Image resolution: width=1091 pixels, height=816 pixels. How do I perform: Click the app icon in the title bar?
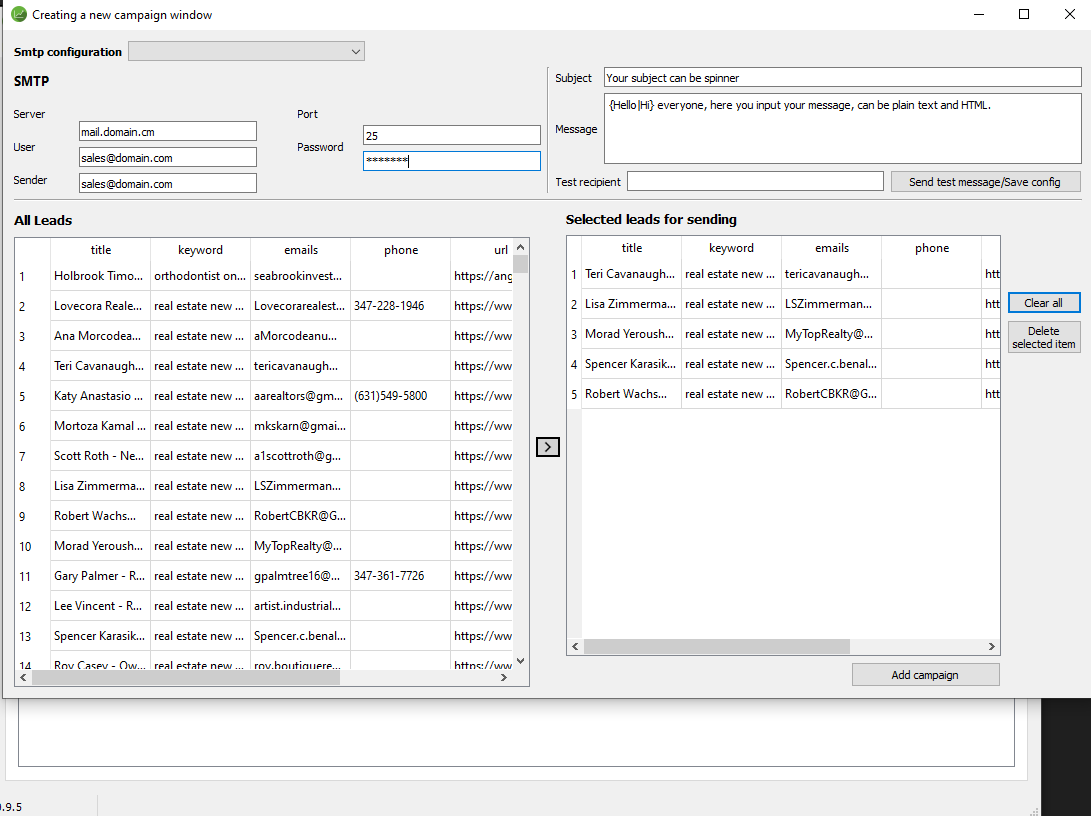click(x=18, y=15)
